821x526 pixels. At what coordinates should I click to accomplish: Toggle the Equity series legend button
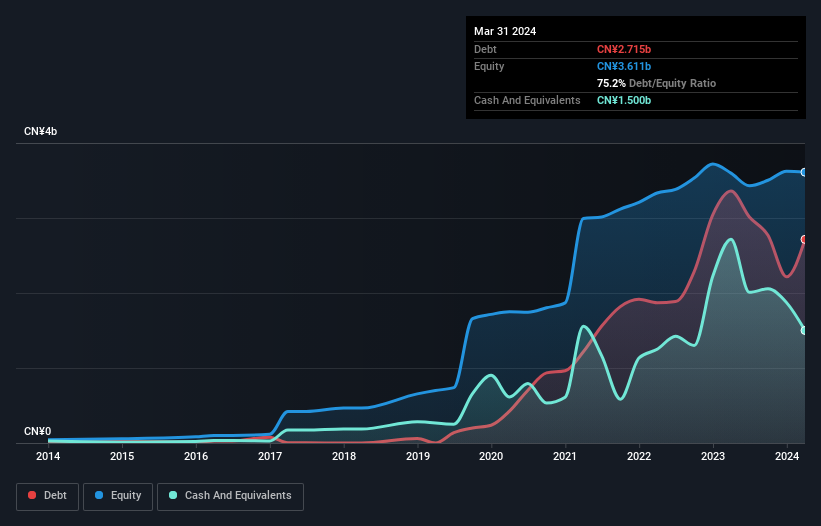118,496
